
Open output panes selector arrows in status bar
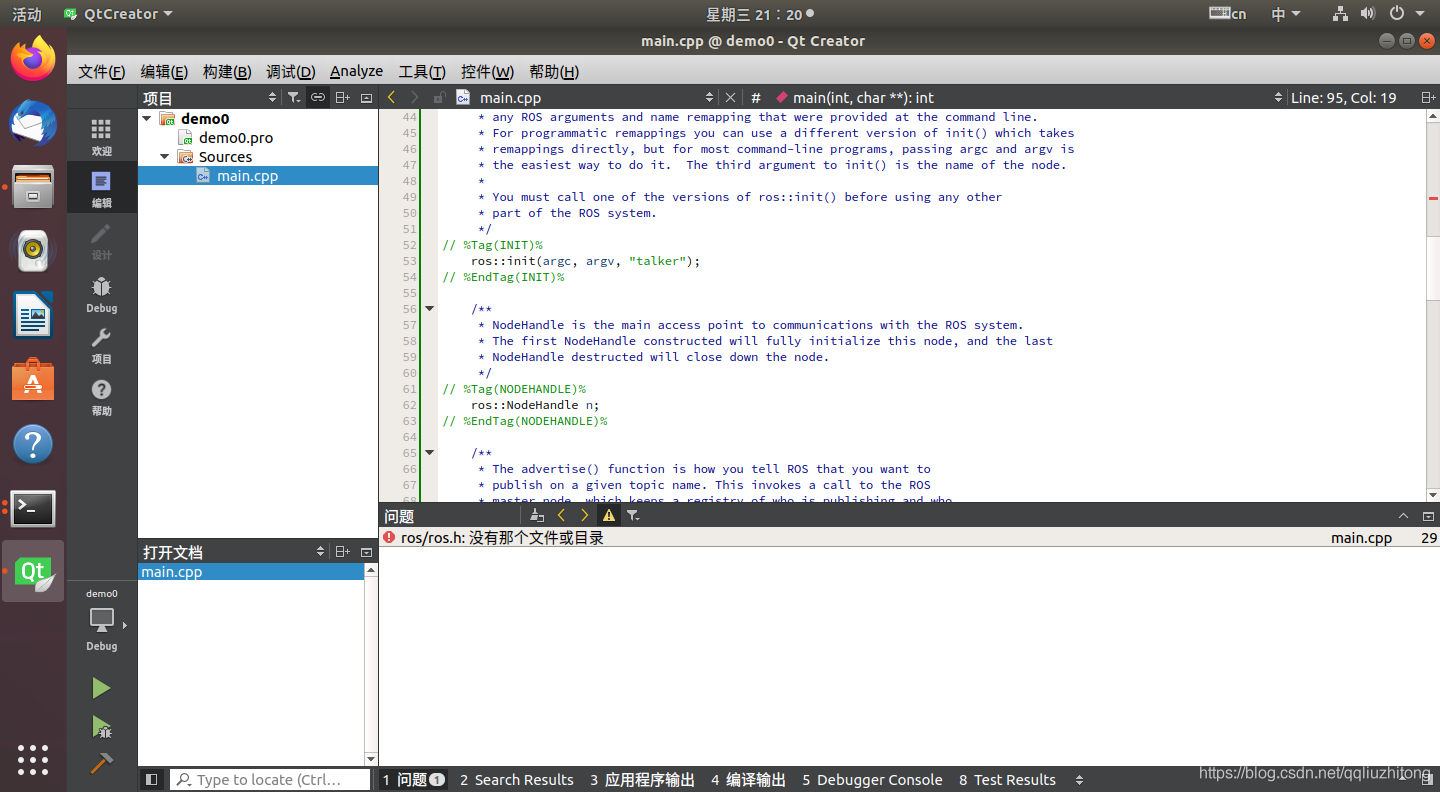1079,780
